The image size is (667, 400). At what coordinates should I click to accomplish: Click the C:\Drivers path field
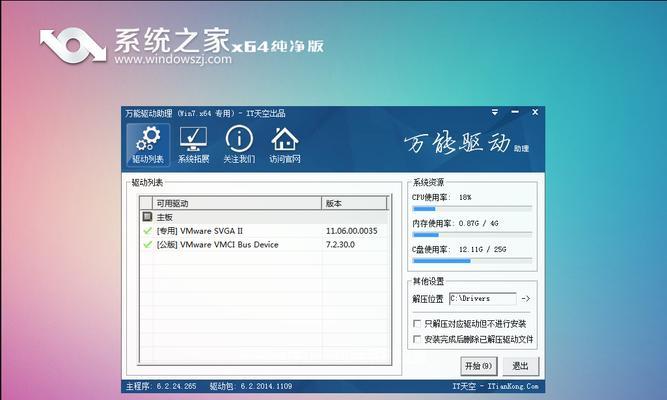(482, 299)
